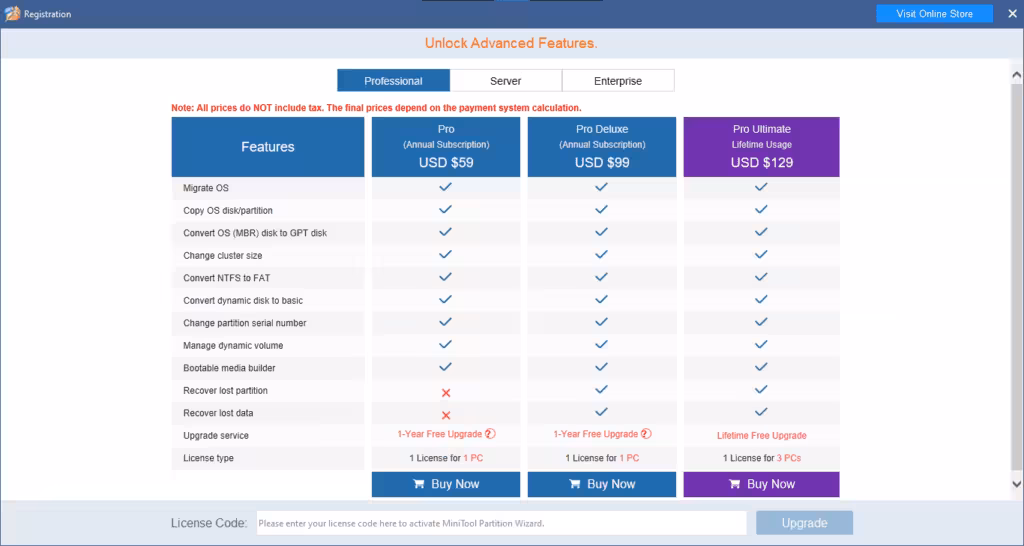Click Pro Deluxe's 1-Year Free Upgrade text
Image resolution: width=1024 pixels, height=546 pixels.
tap(596, 434)
